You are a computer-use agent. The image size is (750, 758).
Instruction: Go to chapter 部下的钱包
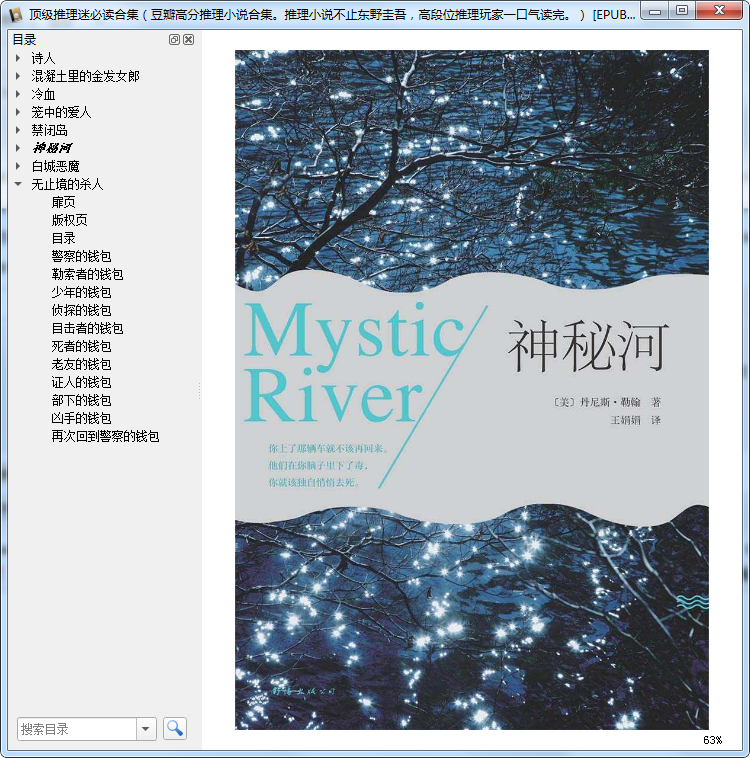click(x=81, y=400)
